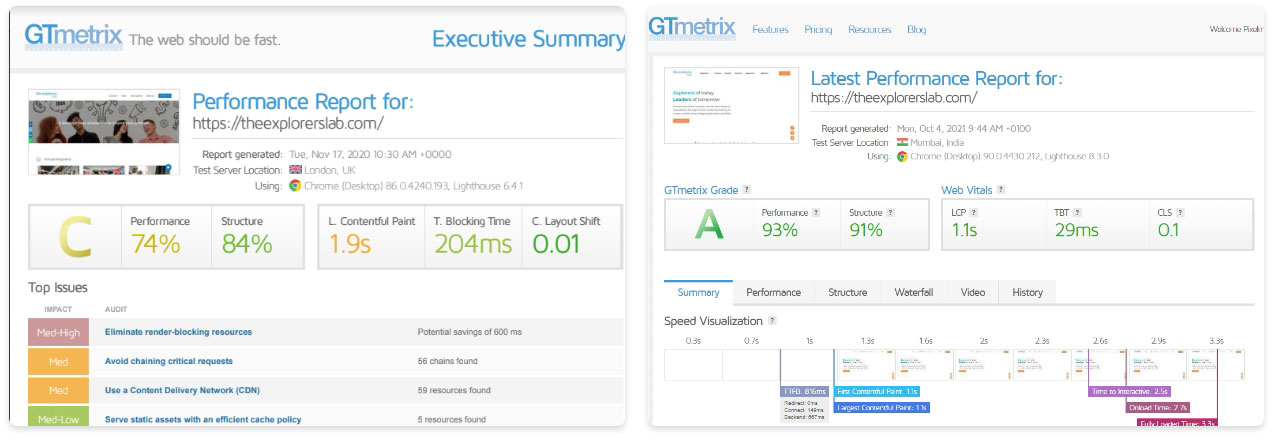Open 'Avoid chaining critical requests' audit
Screen dimensions: 1273x438
click(168, 361)
